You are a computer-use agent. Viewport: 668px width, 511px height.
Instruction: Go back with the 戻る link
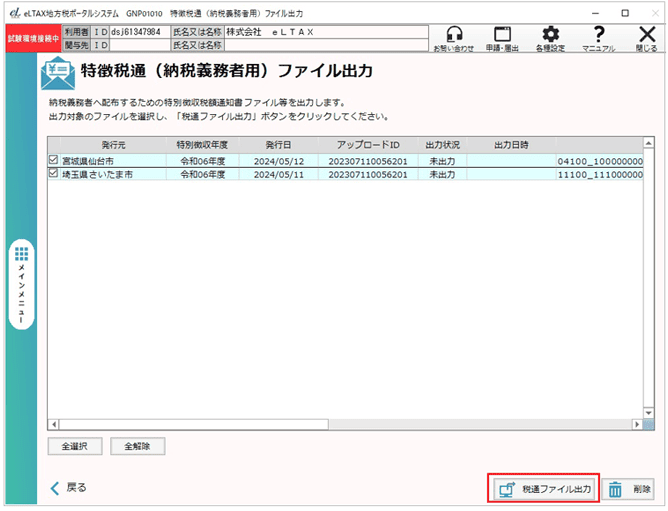click(68, 488)
